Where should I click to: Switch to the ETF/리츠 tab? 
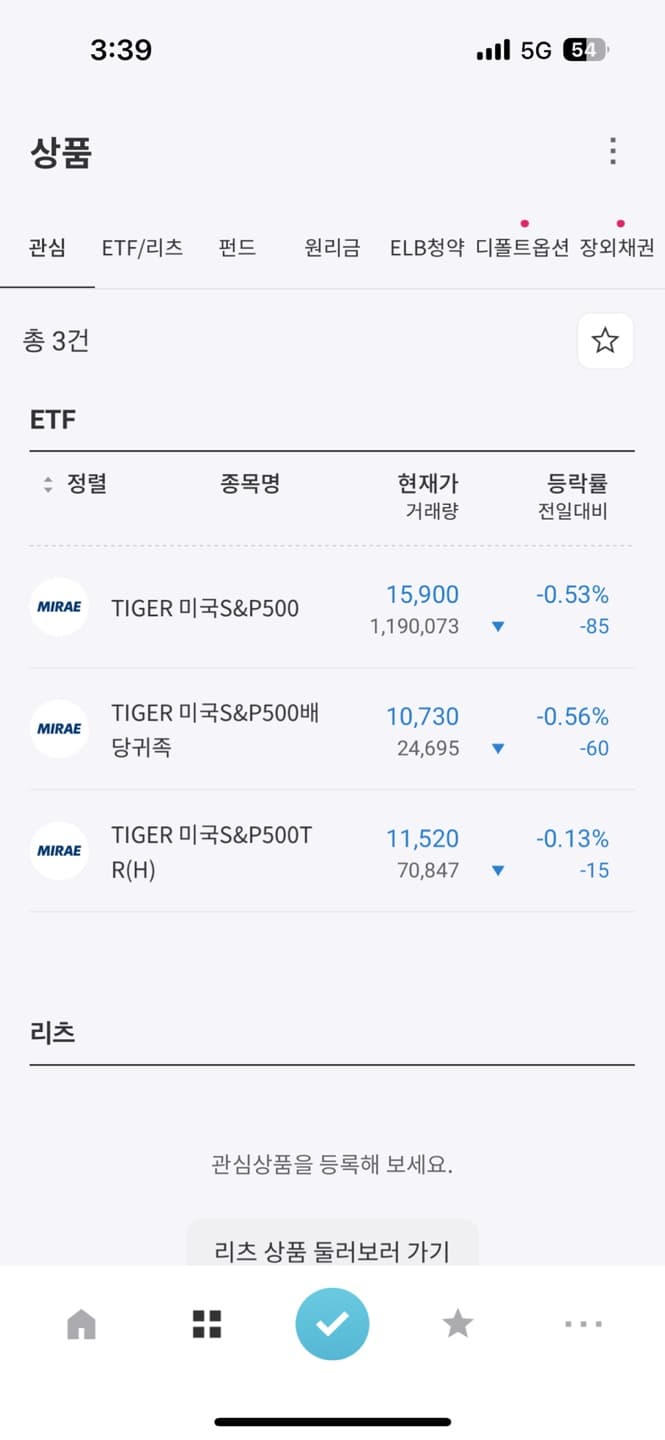(x=142, y=248)
